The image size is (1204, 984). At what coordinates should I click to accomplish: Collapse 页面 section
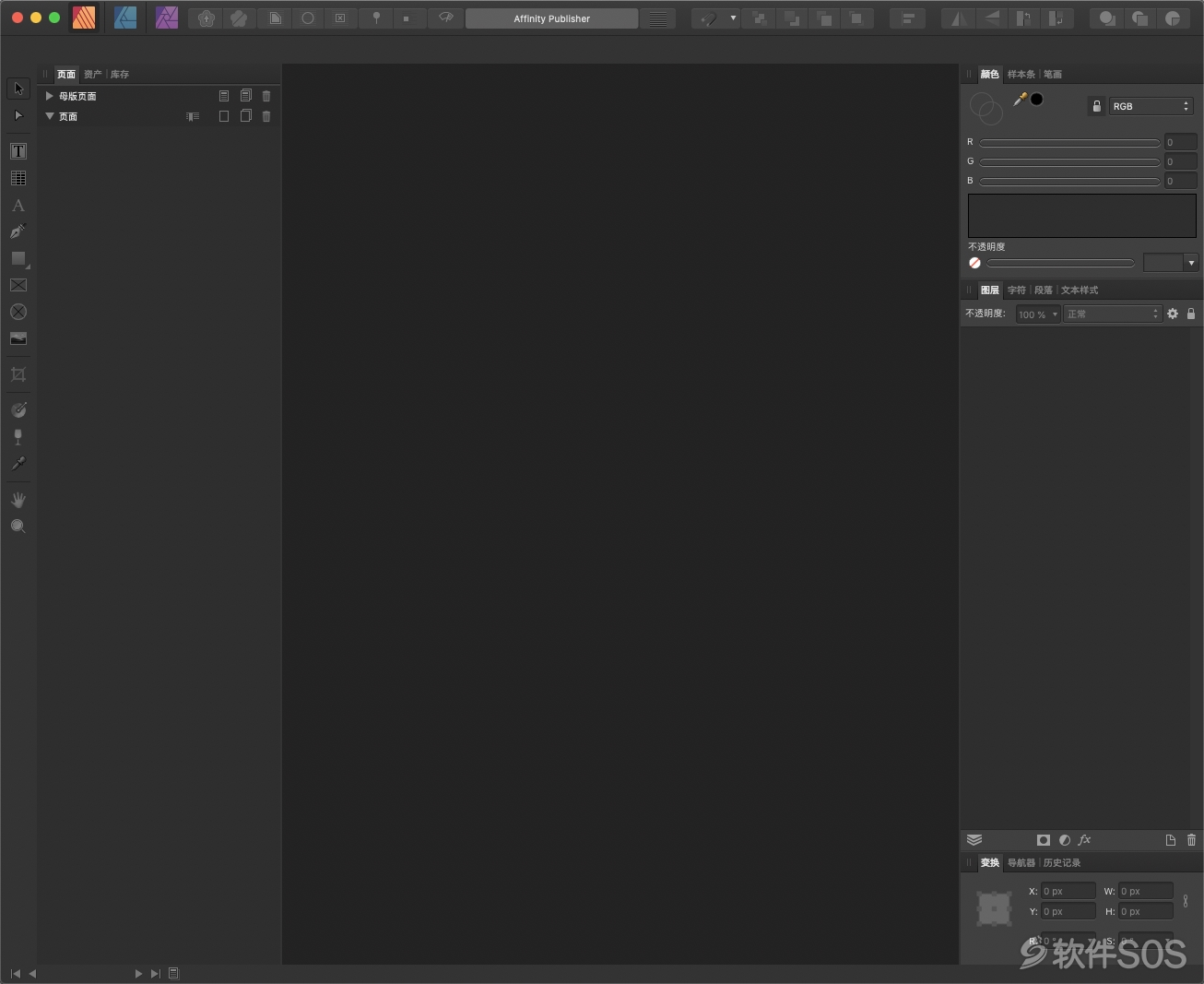click(x=50, y=116)
